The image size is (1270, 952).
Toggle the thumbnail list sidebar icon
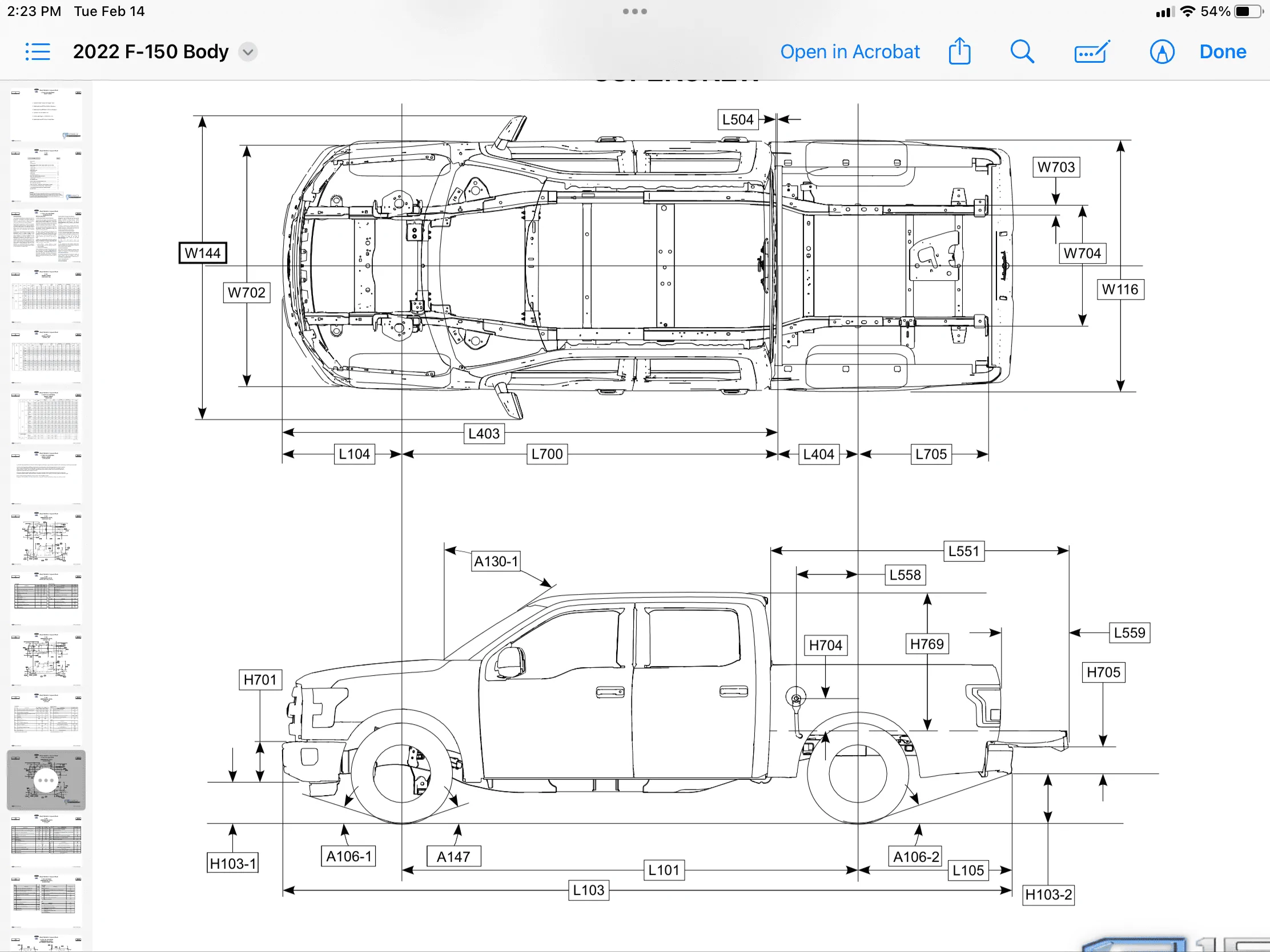click(x=38, y=51)
